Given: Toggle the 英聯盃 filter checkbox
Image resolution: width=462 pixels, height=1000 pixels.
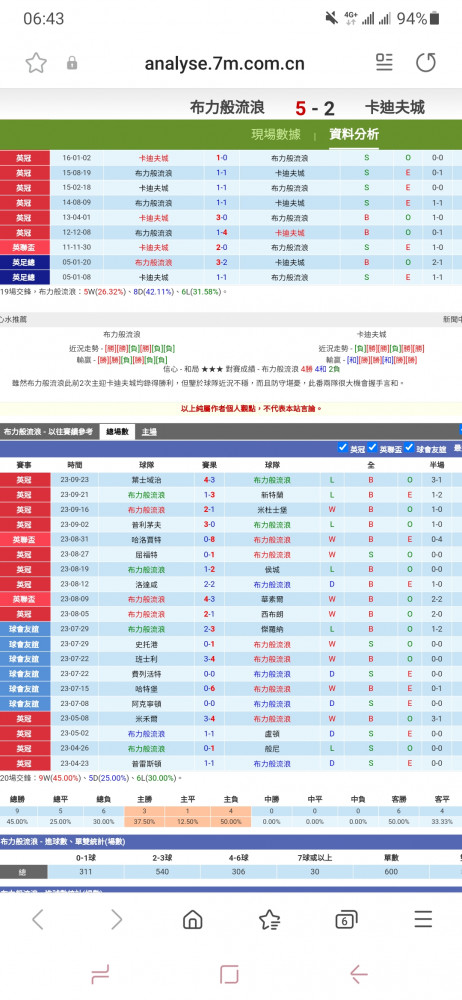Looking at the screenshot, I should coord(373,448).
